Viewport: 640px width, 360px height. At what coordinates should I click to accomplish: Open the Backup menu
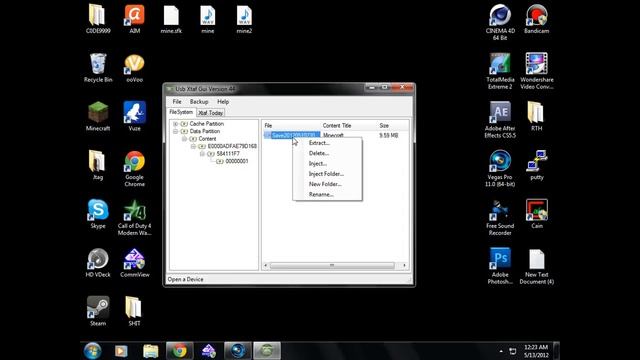[199, 102]
